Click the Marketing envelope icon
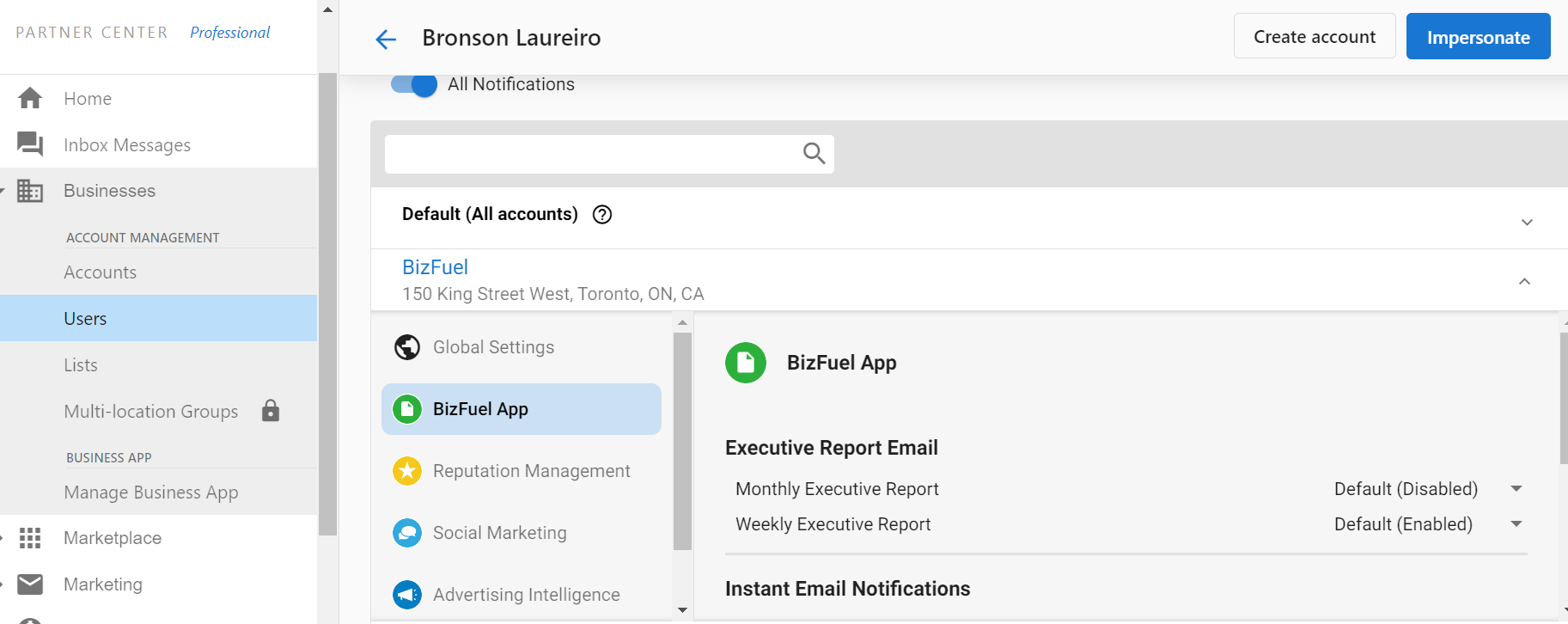The image size is (1568, 624). click(30, 584)
